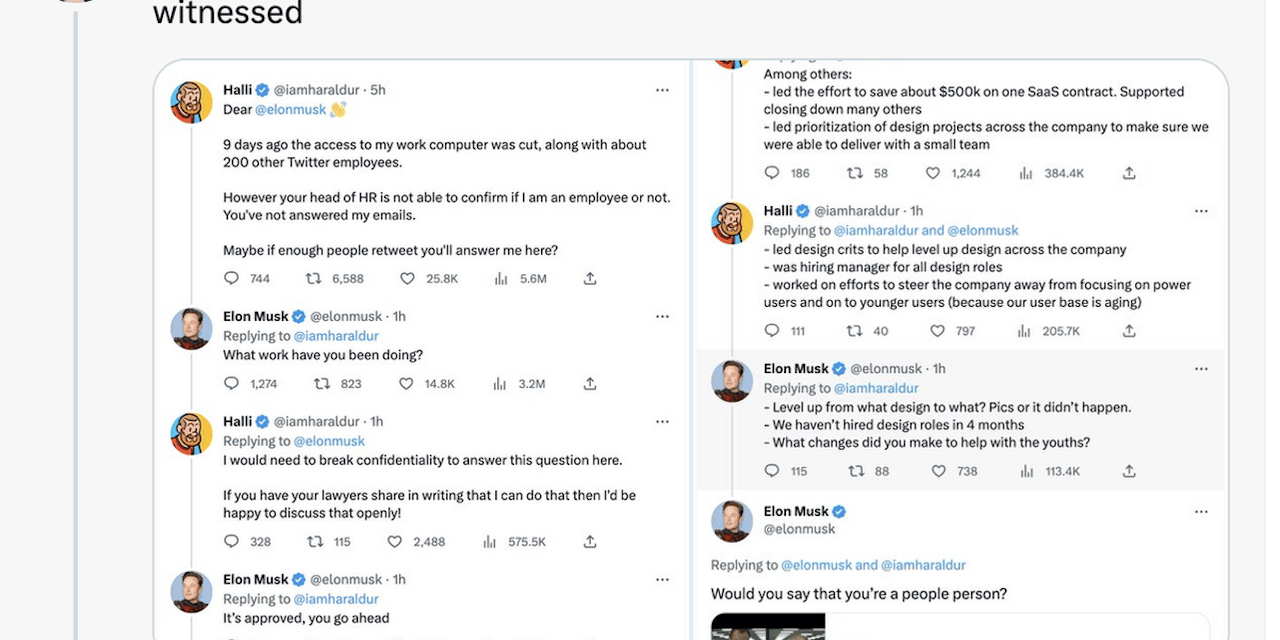The height and width of the screenshot is (640, 1280).
Task: Click reply icon on Halli's 744-reply tweet
Action: pyautogui.click(x=232, y=278)
